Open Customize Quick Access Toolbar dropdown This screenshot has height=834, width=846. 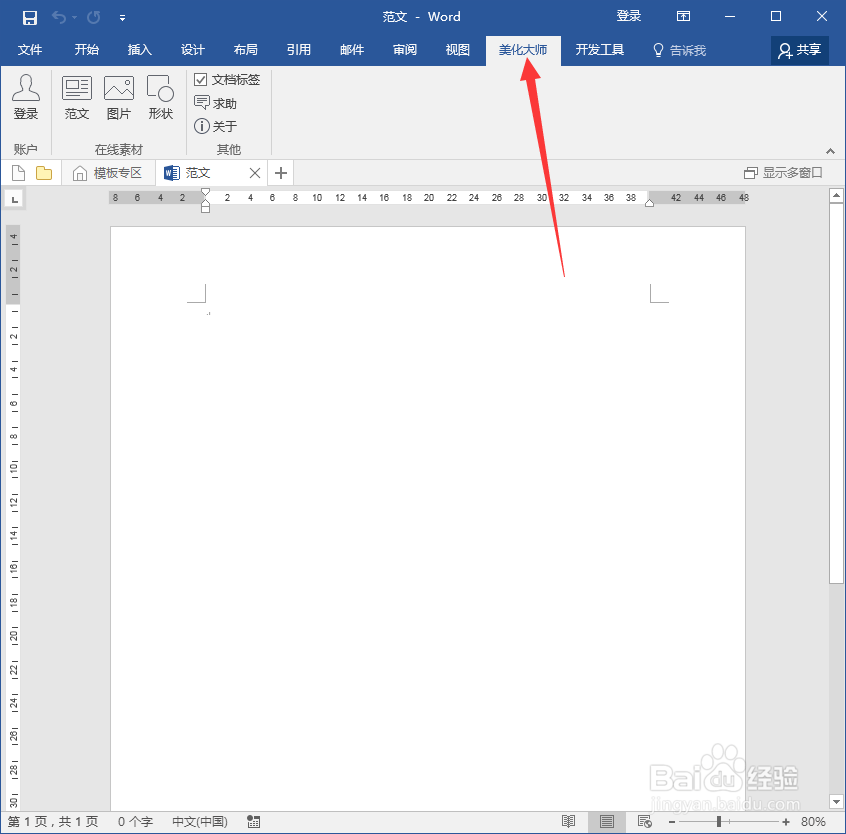click(122, 18)
